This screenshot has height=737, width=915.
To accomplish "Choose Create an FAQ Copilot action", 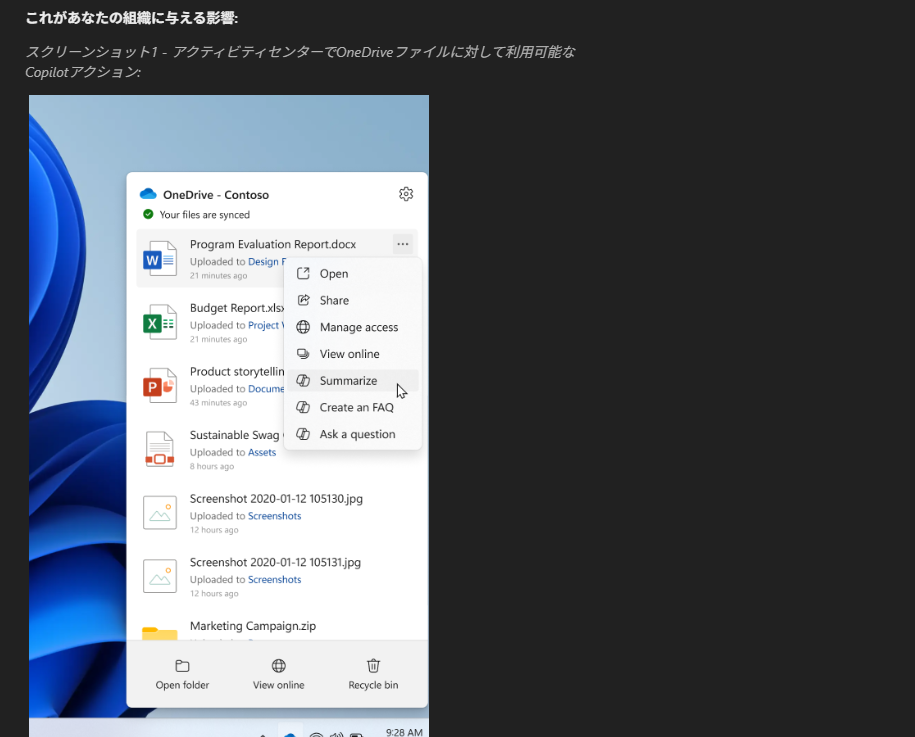I will 356,408.
